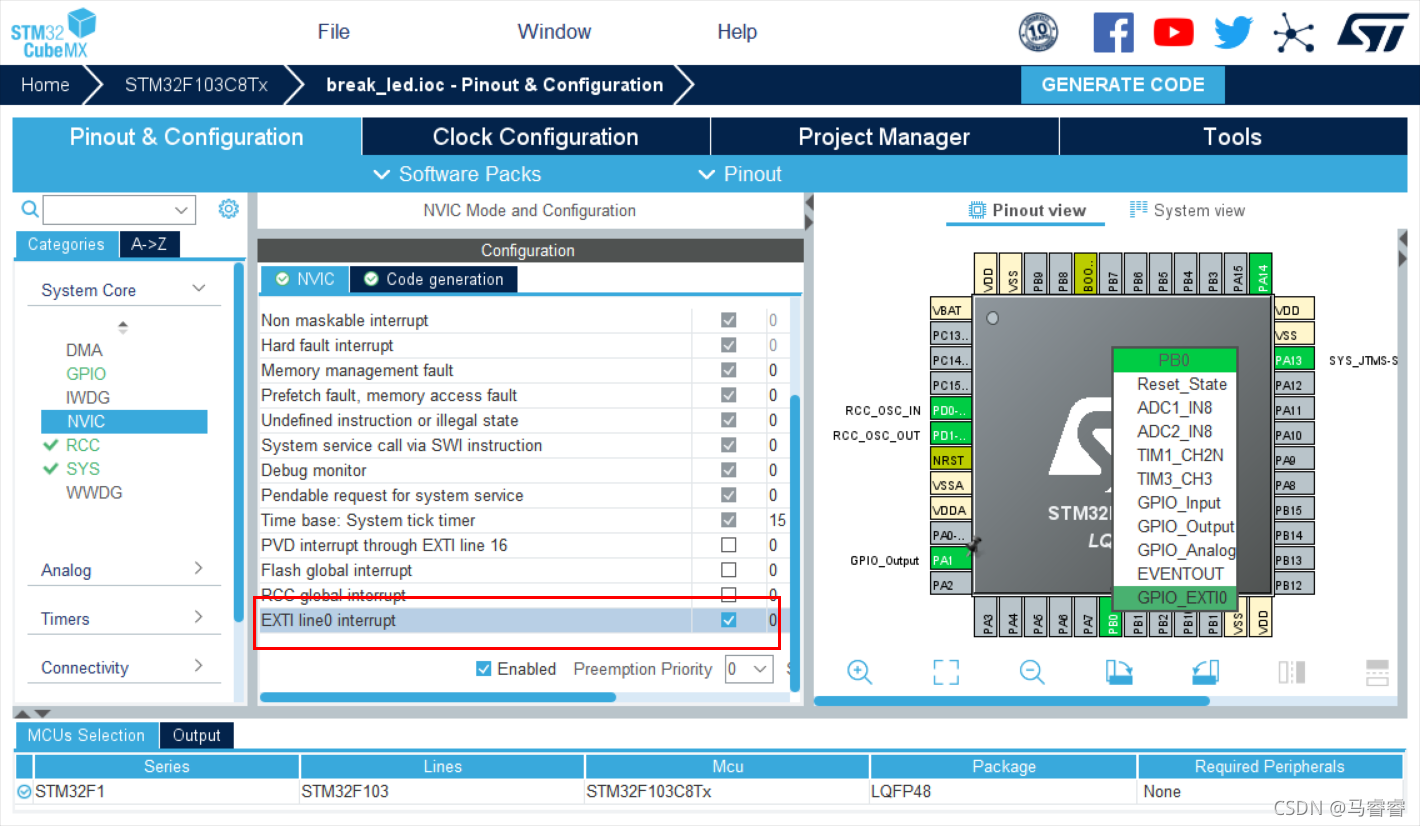Screen dimensions: 1420x826
Task: Zoom in on the pinout view
Action: click(x=859, y=671)
